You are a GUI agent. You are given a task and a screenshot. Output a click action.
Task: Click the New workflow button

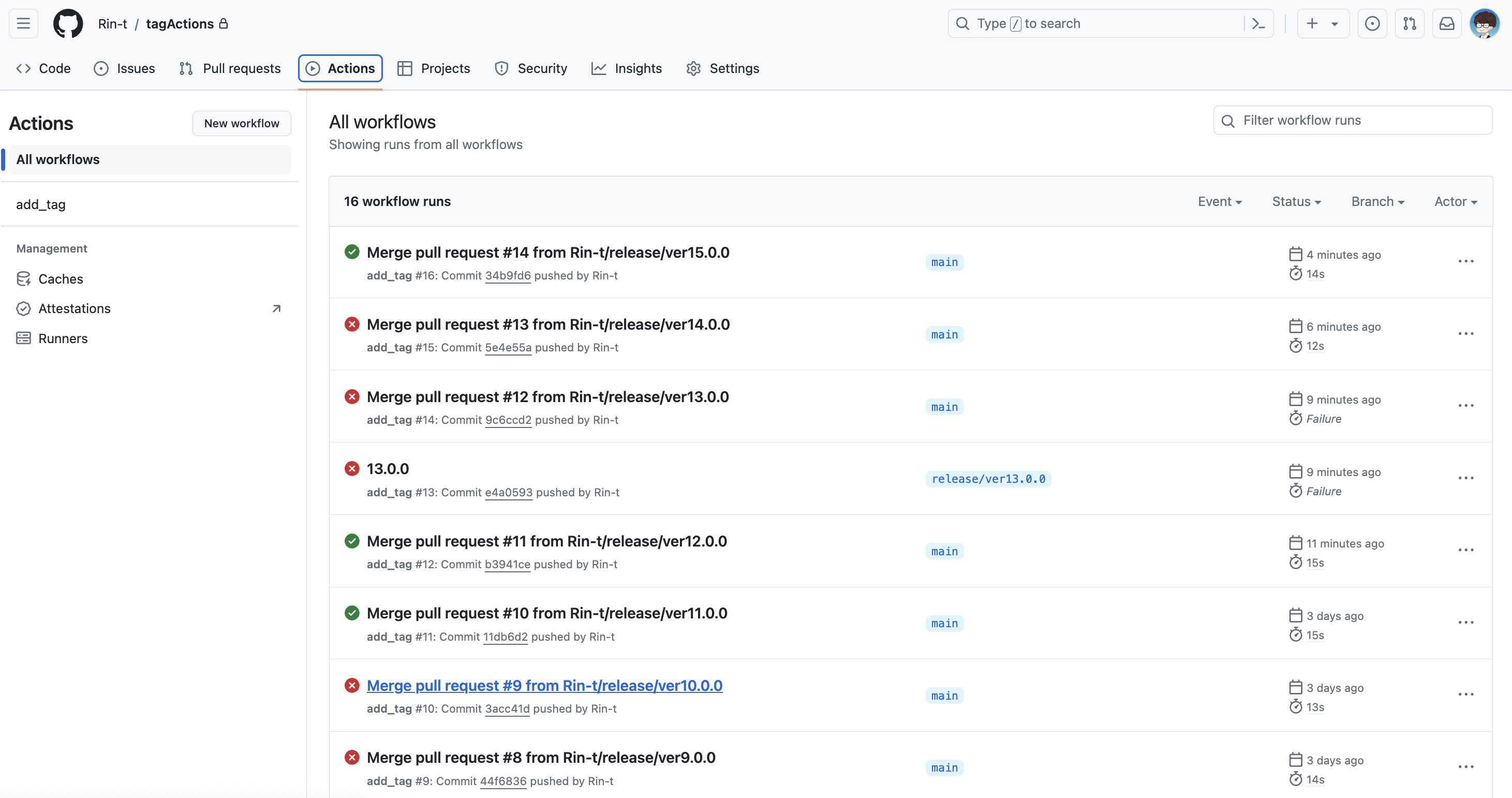point(241,123)
